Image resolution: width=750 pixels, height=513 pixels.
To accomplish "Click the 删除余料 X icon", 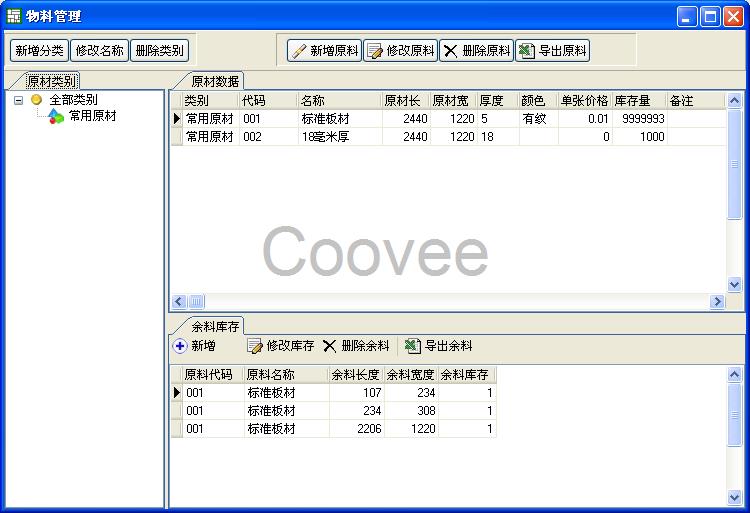I will click(x=330, y=346).
